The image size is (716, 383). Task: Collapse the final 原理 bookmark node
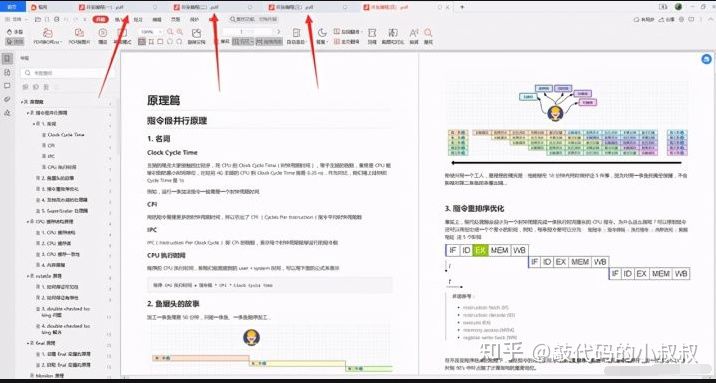tap(27, 343)
